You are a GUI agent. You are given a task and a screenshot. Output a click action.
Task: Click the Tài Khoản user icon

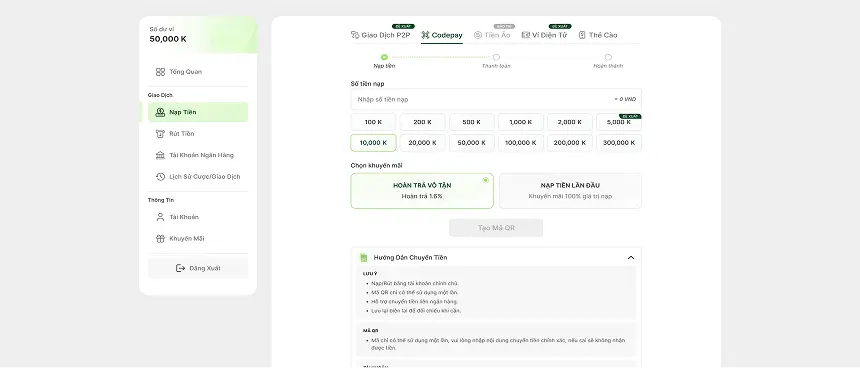coord(160,217)
